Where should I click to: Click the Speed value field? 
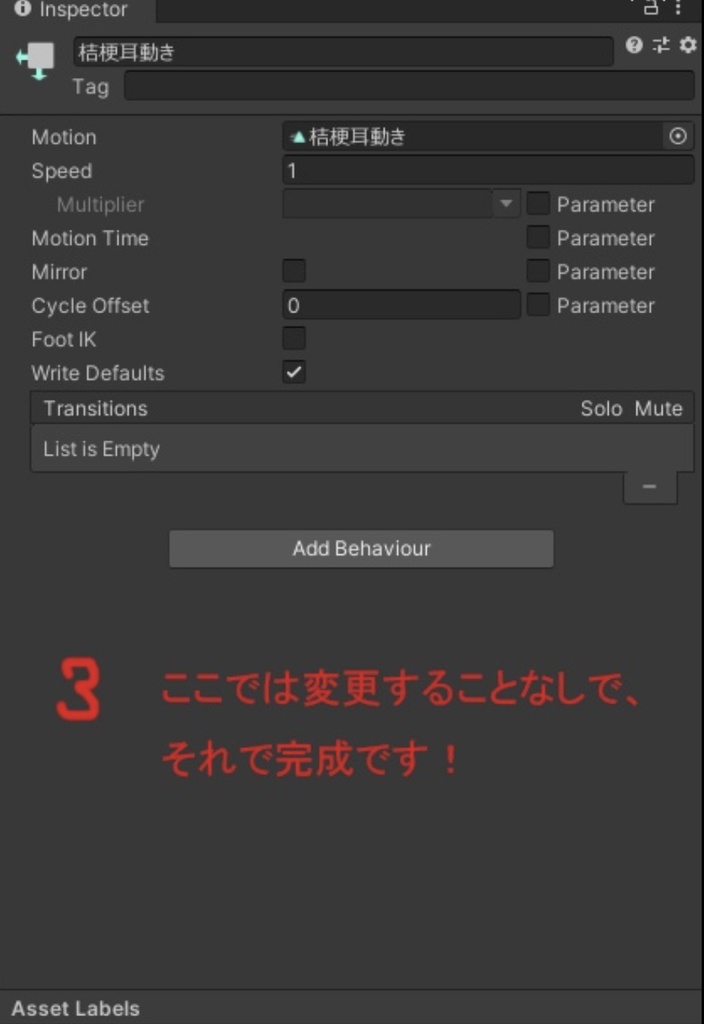coord(488,170)
